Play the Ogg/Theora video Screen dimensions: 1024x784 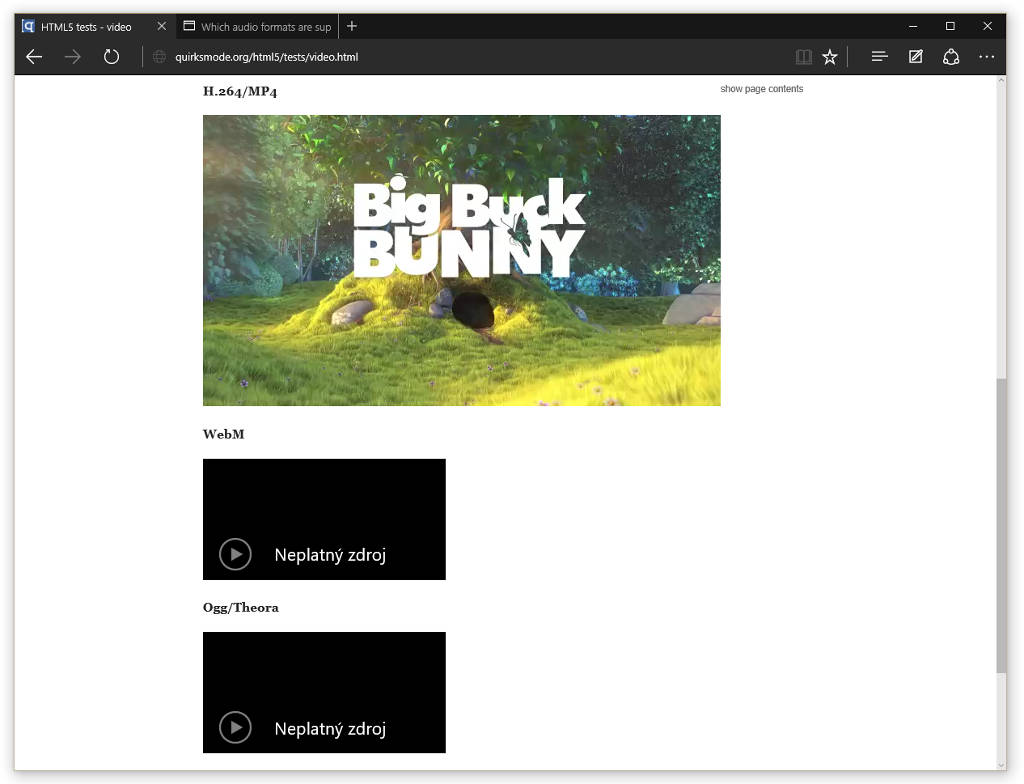pyautogui.click(x=235, y=727)
